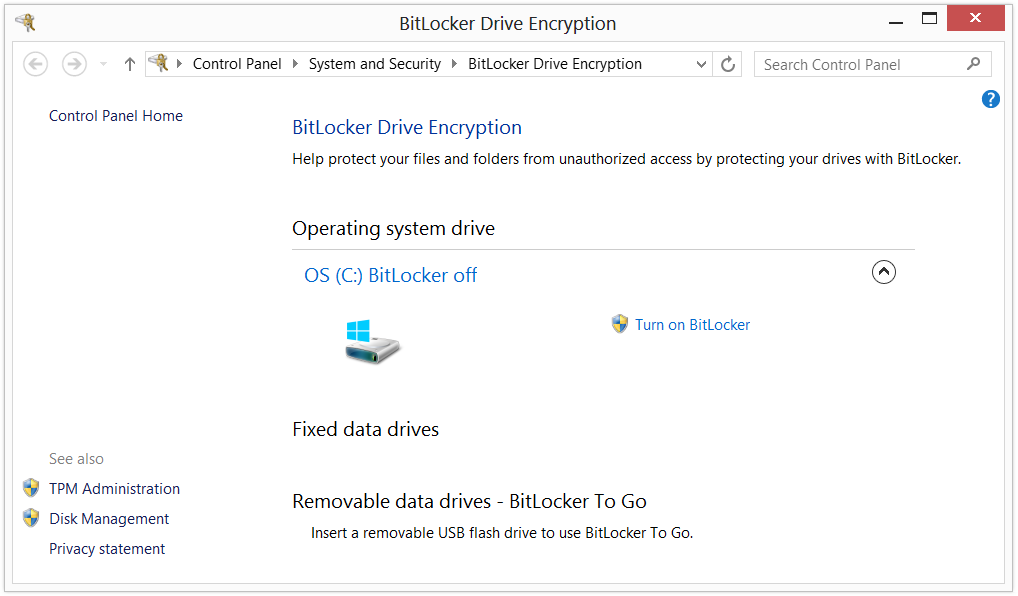Open the address bar history dropdown

[701, 64]
